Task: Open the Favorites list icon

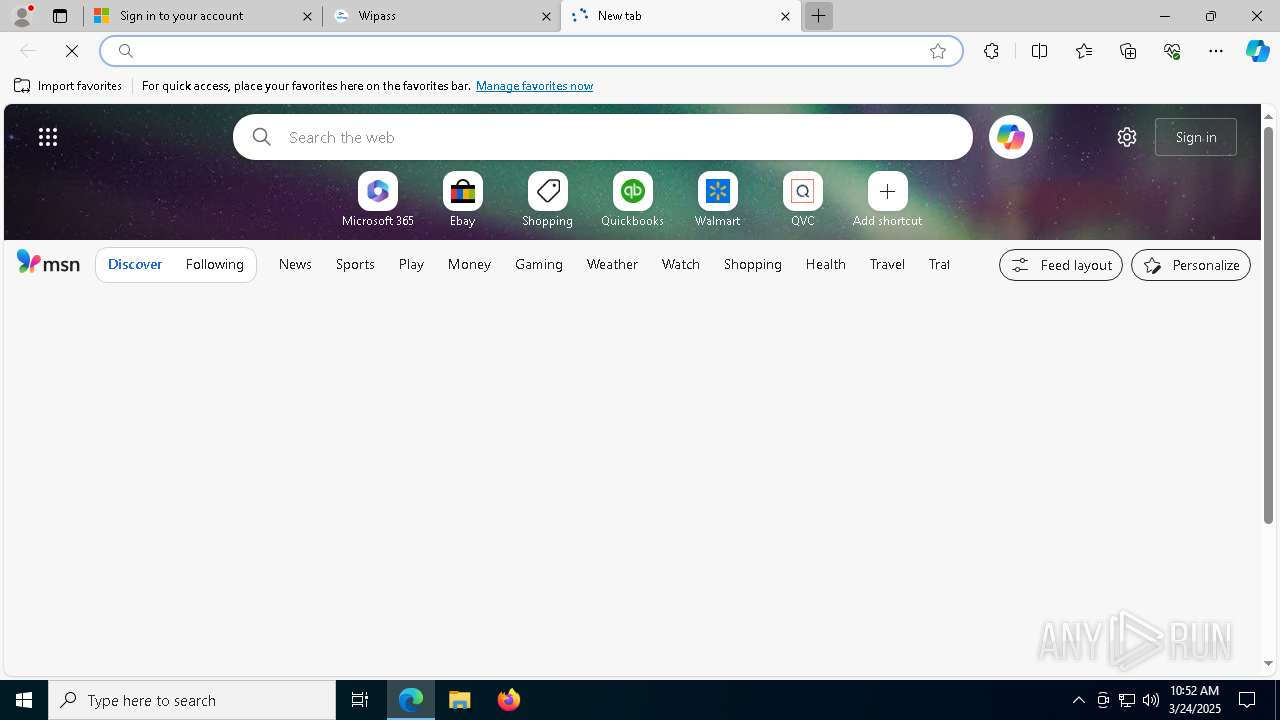Action: [x=1084, y=51]
